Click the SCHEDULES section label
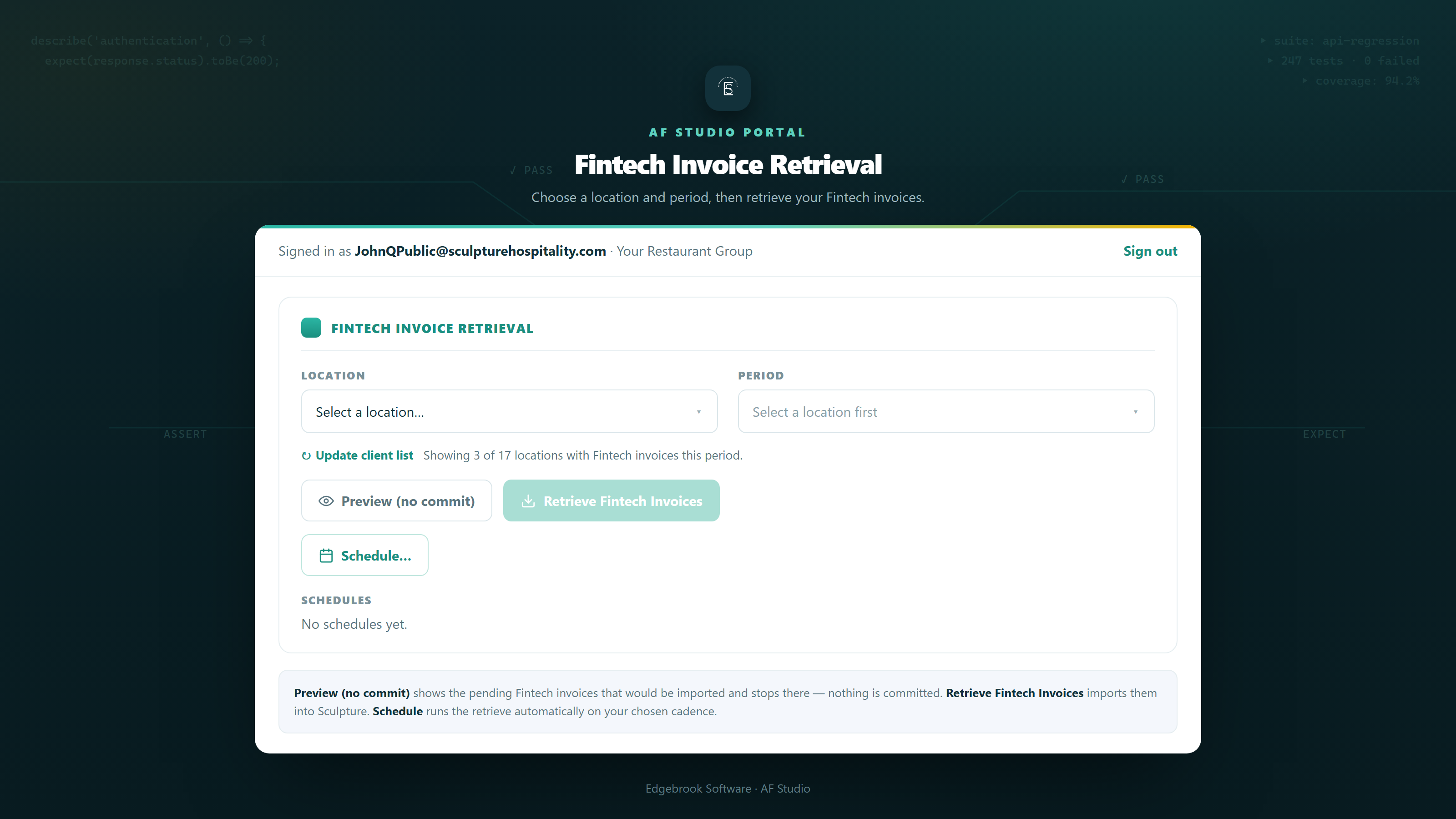This screenshot has width=1456, height=819. pyautogui.click(x=336, y=600)
